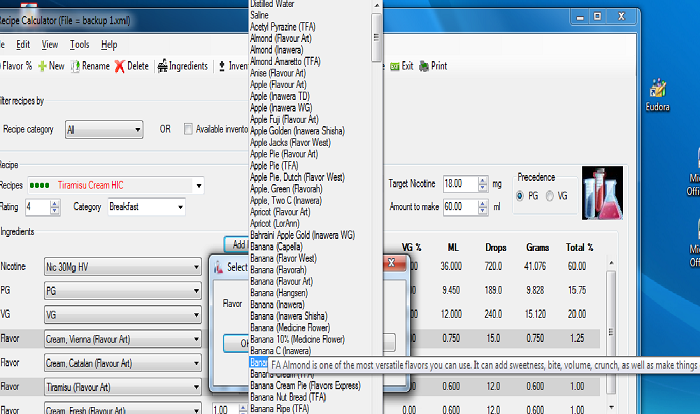Open the Edit menu

point(23,44)
